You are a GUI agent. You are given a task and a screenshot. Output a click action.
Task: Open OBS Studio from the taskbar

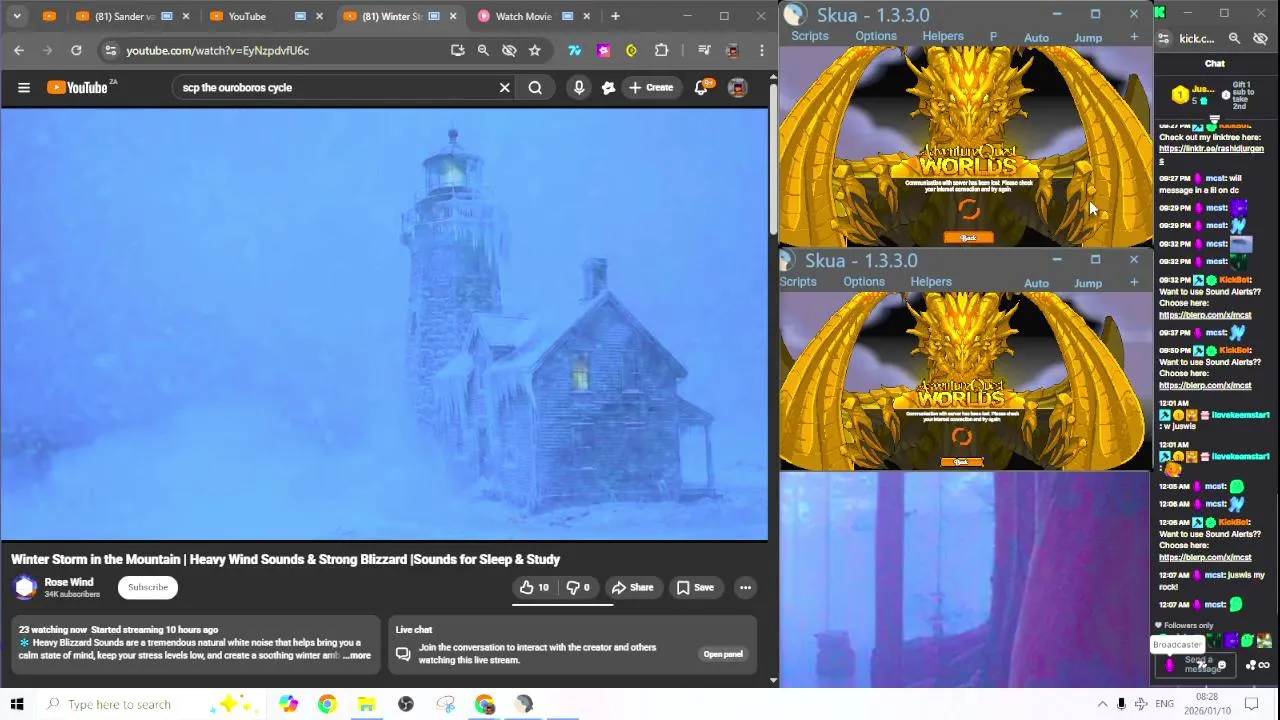point(406,704)
